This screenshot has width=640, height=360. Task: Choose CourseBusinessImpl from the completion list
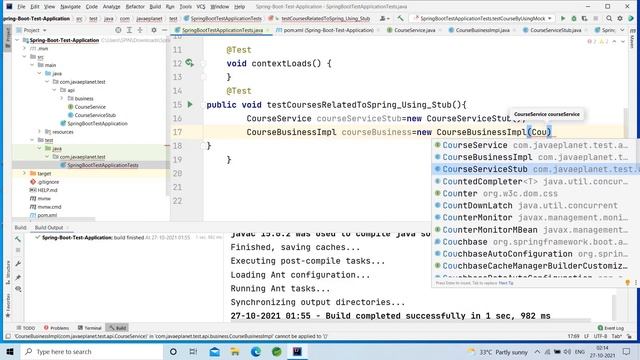pyautogui.click(x=535, y=157)
